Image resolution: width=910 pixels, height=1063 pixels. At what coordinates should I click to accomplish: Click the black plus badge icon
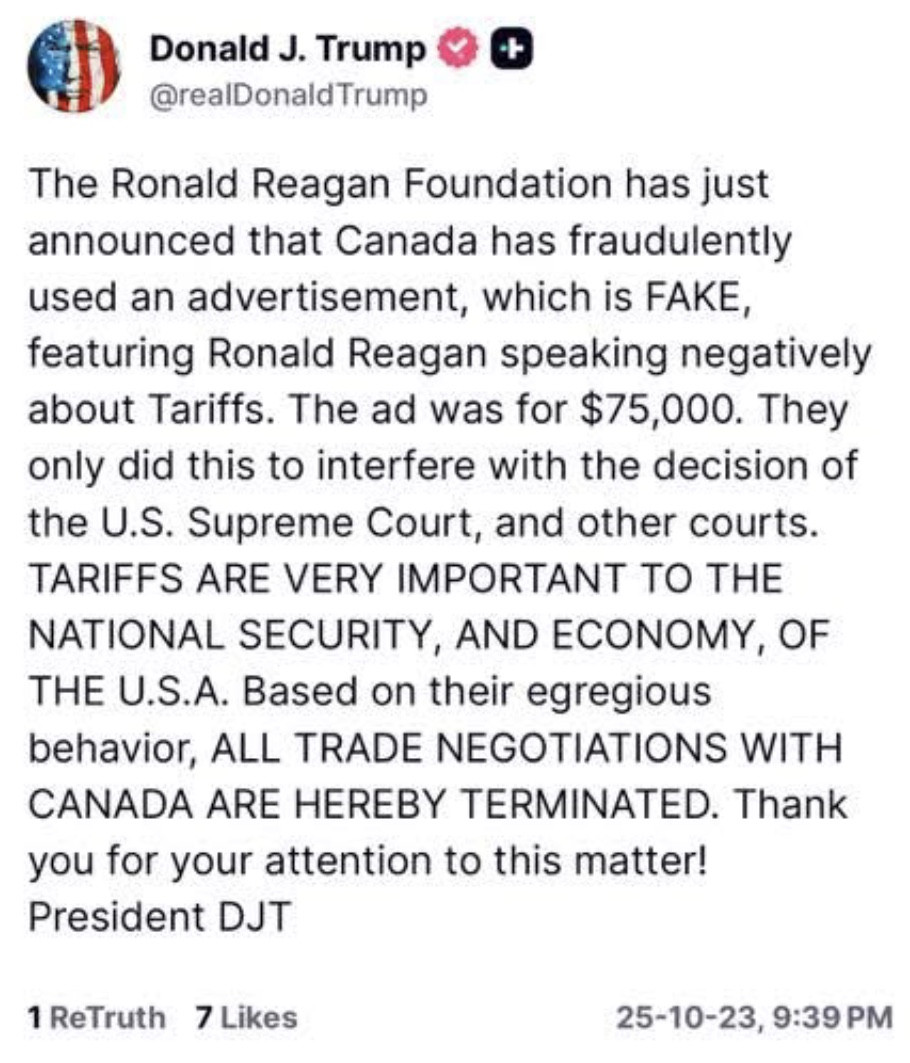[511, 47]
